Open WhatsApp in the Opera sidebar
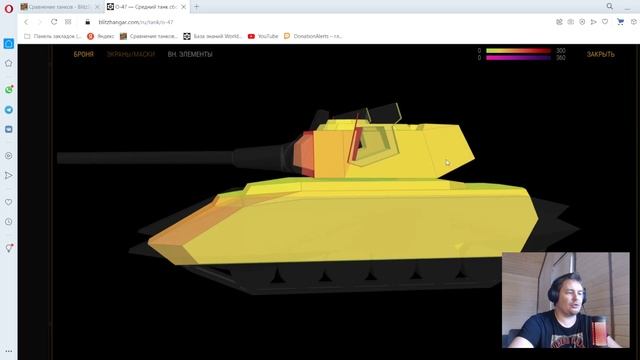The width and height of the screenshot is (640, 360). pyautogui.click(x=9, y=89)
